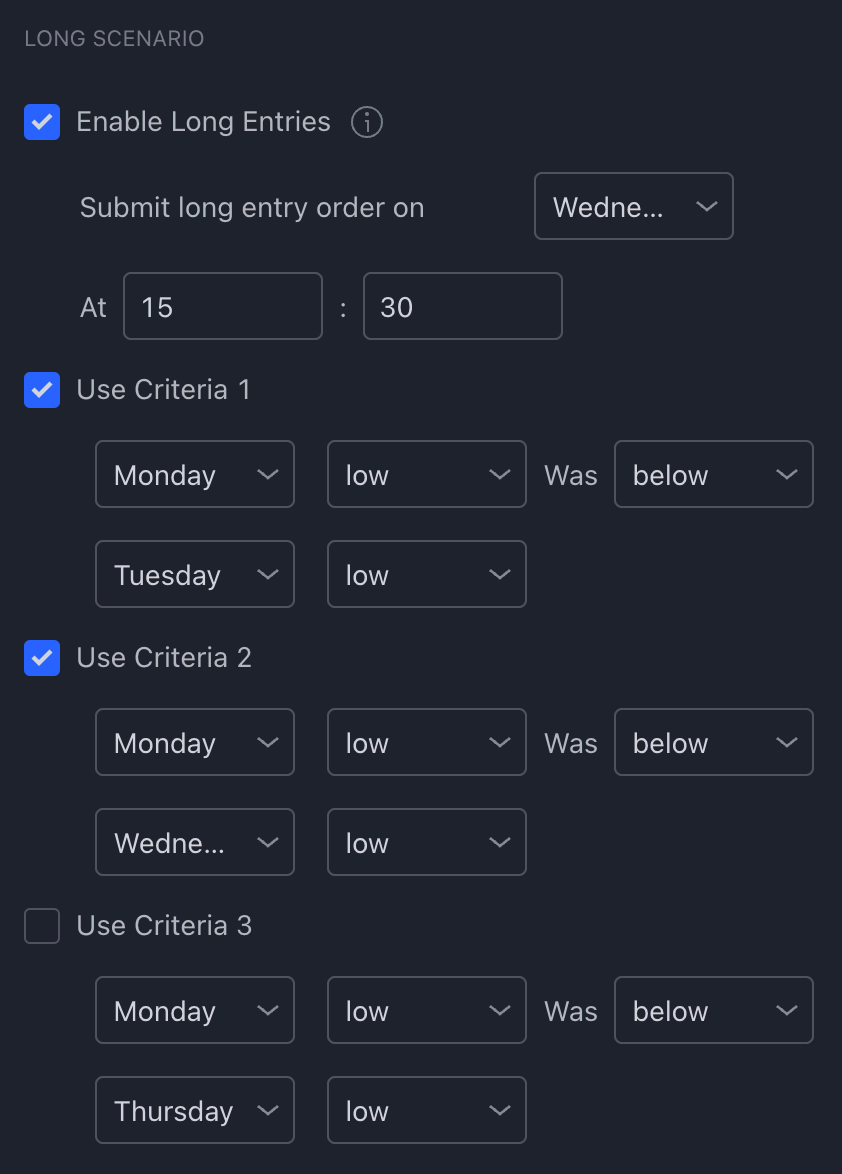The image size is (842, 1174).
Task: Open the low price dropdown next to Monday in Criteria 1
Action: (x=426, y=474)
